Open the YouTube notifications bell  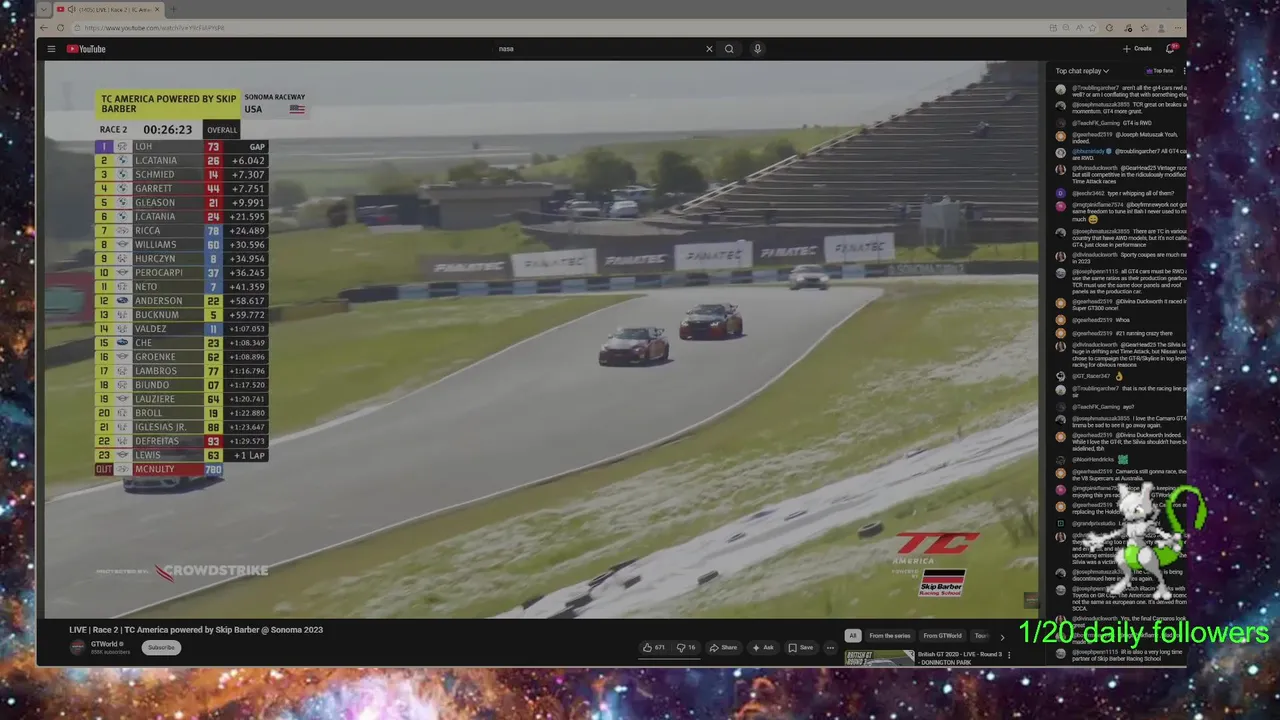click(x=1171, y=48)
